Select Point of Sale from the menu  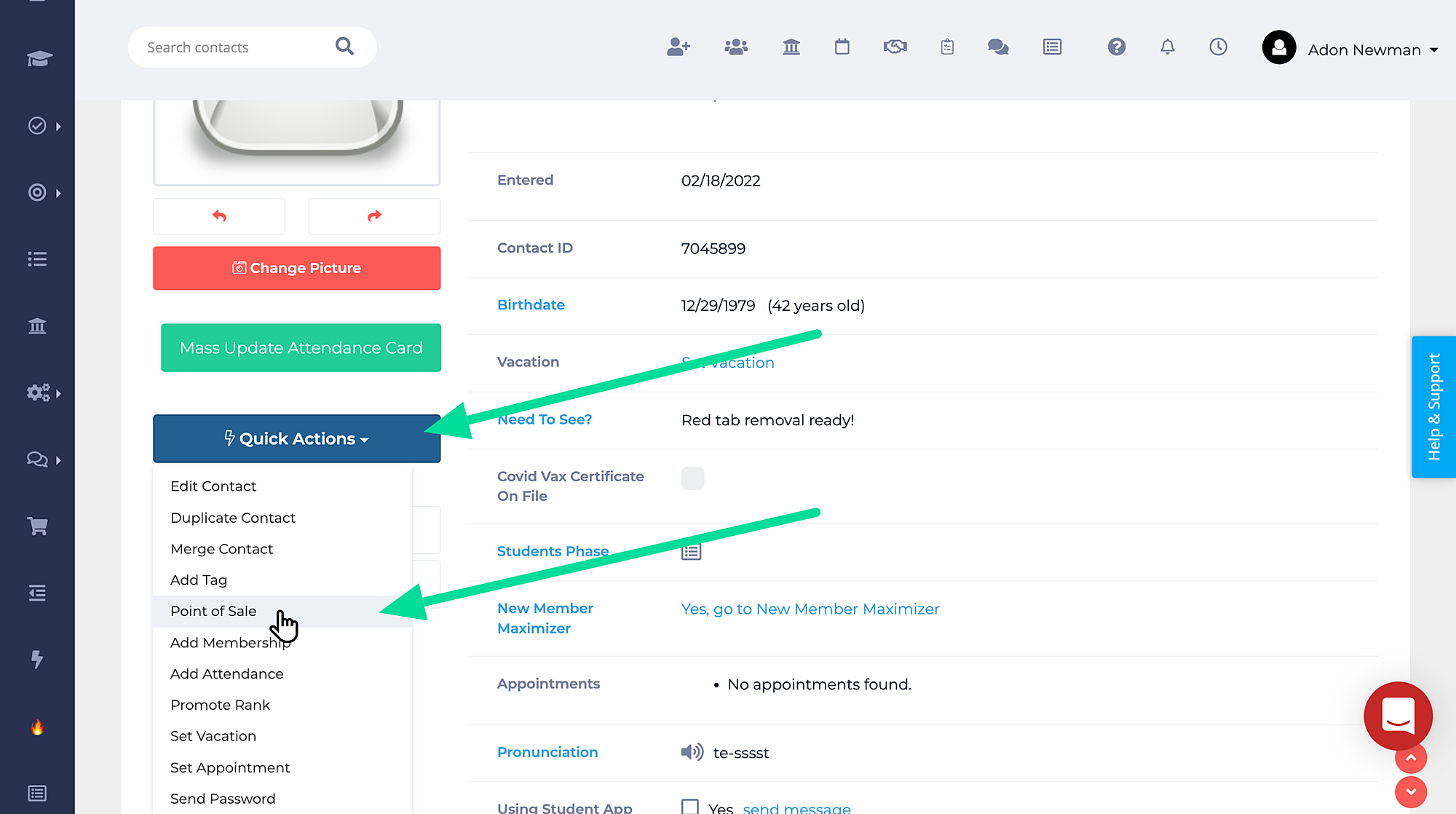(213, 611)
